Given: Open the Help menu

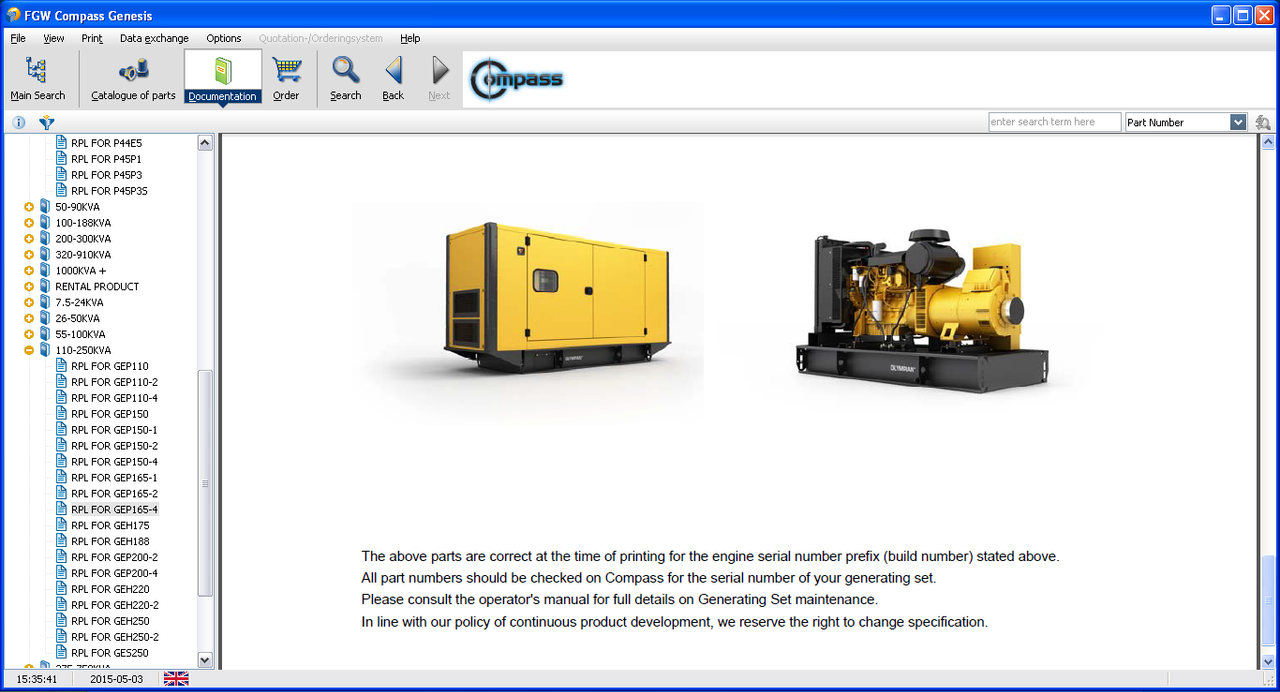Looking at the screenshot, I should (410, 38).
